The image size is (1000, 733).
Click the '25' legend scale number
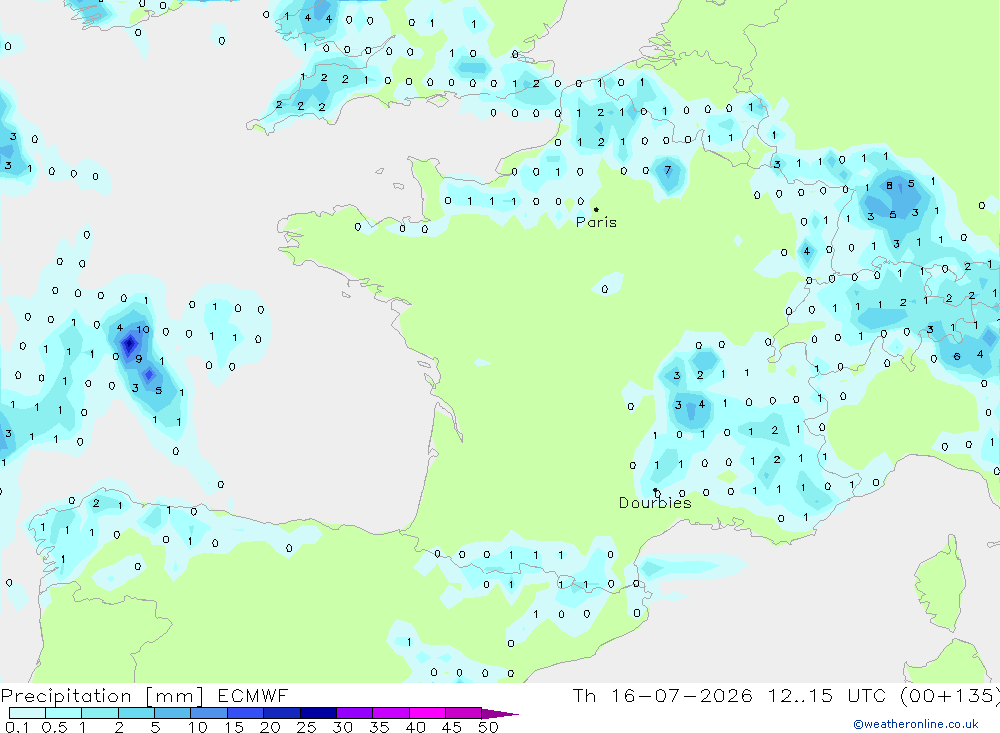click(306, 727)
